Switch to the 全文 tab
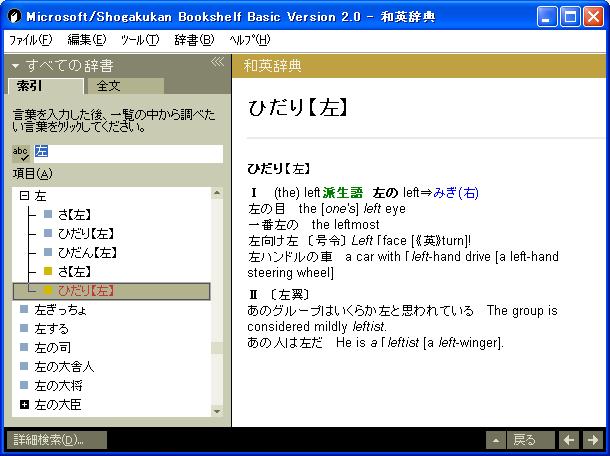 [124, 86]
